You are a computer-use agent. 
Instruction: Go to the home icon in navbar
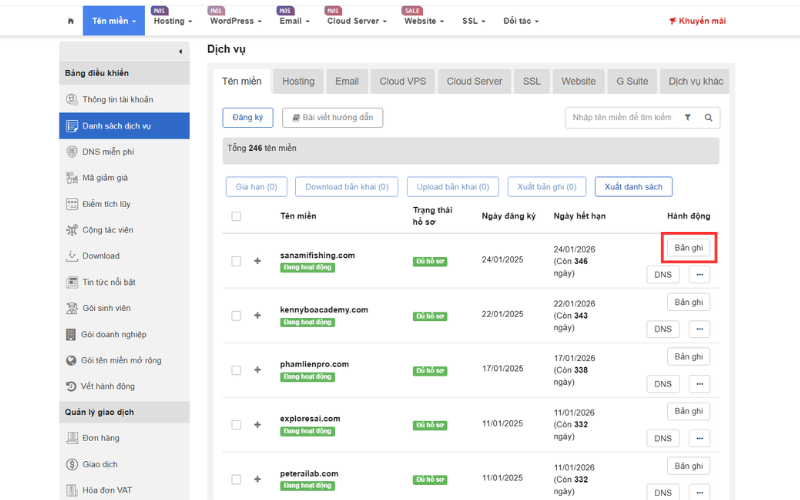click(70, 21)
